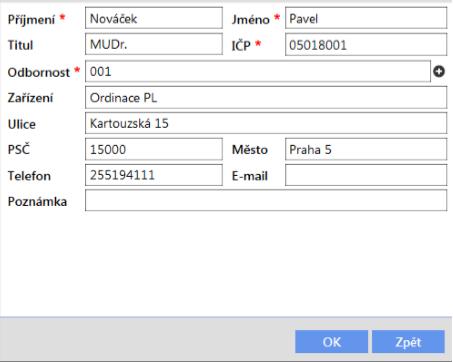This screenshot has height=362, width=453.
Task: Click the plus icon next to Odbornost
Action: (x=439, y=71)
